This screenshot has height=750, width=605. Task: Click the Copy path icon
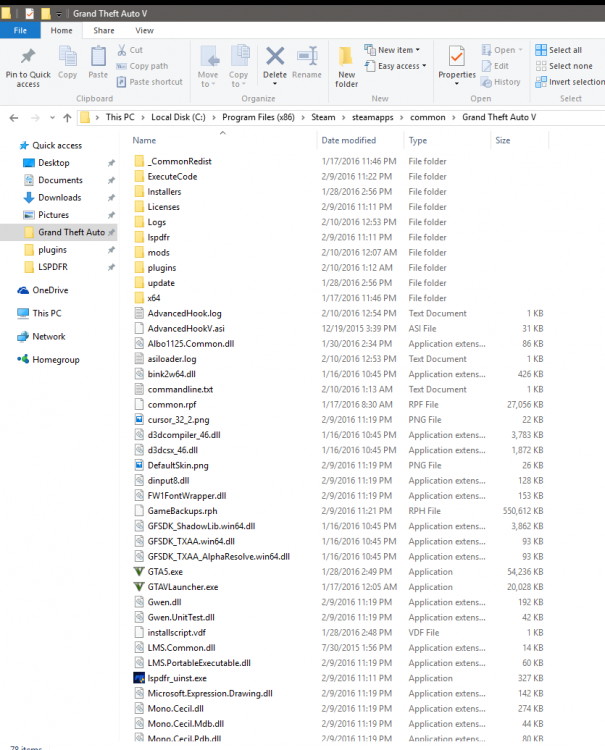[121, 66]
